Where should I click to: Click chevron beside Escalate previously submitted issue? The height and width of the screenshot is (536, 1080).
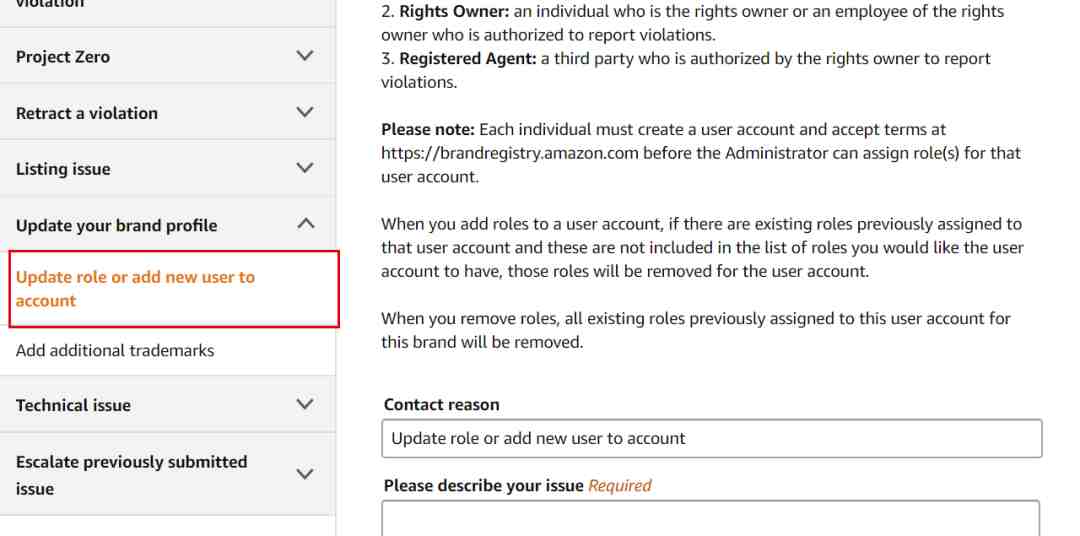click(305, 474)
